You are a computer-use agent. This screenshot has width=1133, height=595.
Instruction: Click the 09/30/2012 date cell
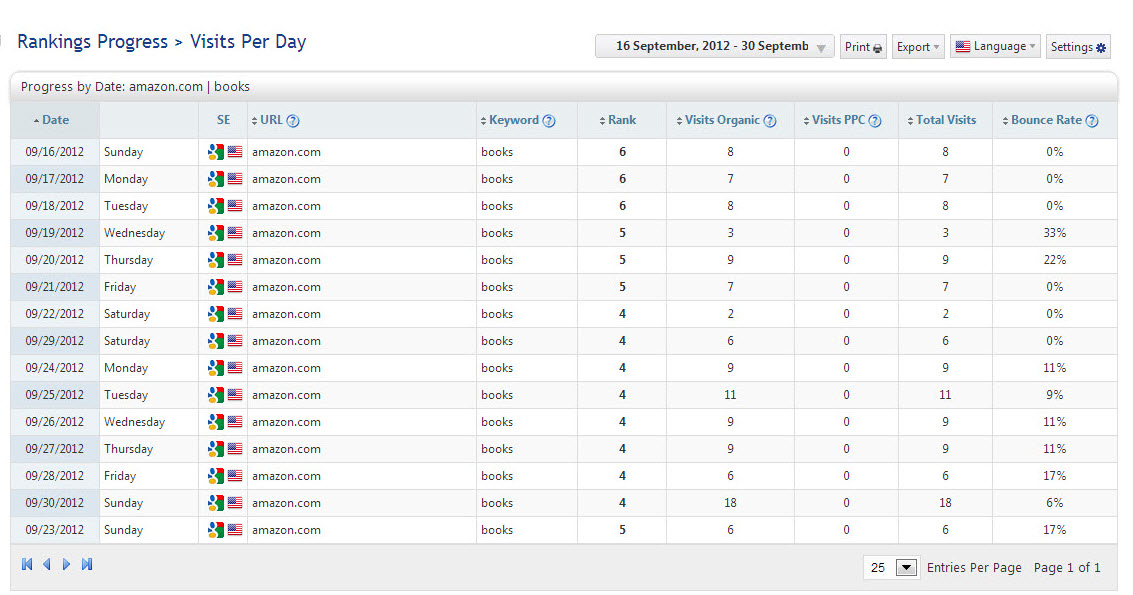click(x=55, y=503)
